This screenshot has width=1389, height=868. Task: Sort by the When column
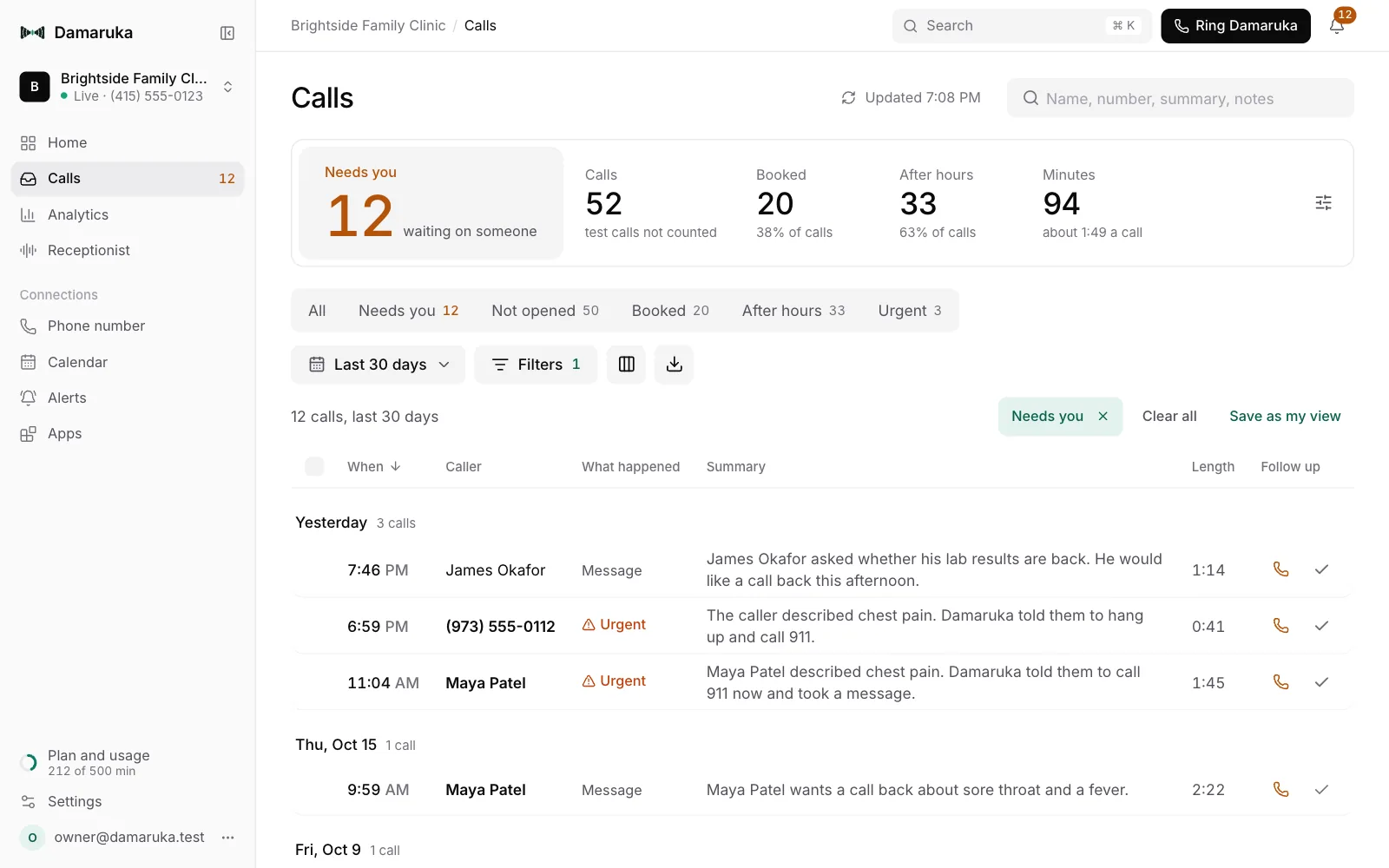(x=374, y=467)
